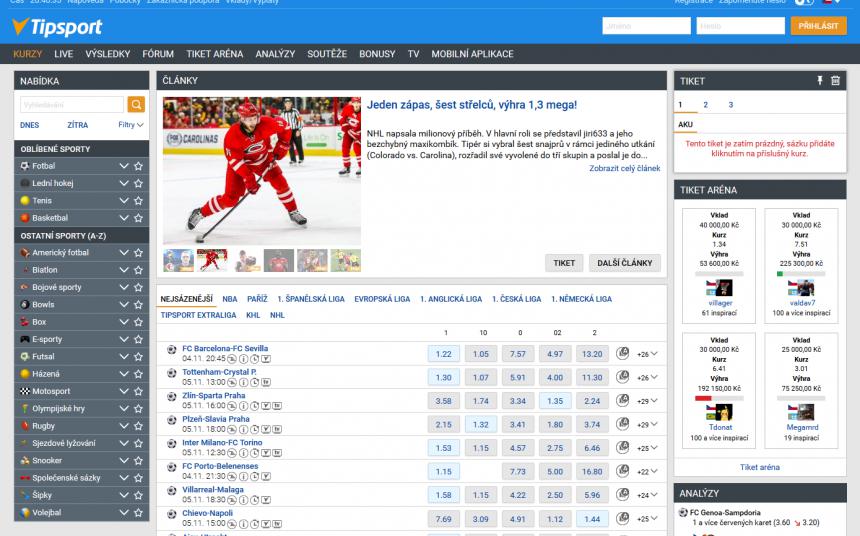
Task: Click the soccer ball icon beside Villarreal-Malaga
Action: coord(172,490)
